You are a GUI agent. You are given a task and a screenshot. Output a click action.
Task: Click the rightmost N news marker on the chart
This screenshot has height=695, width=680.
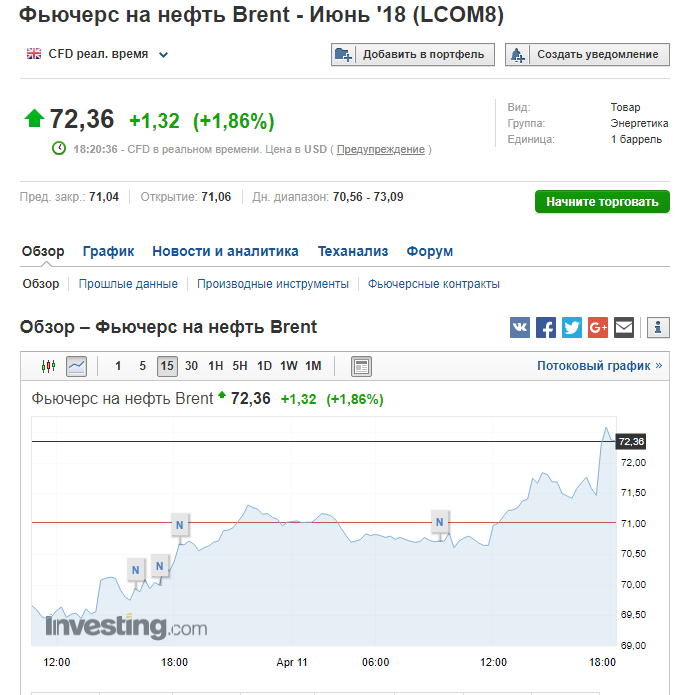[x=440, y=521]
